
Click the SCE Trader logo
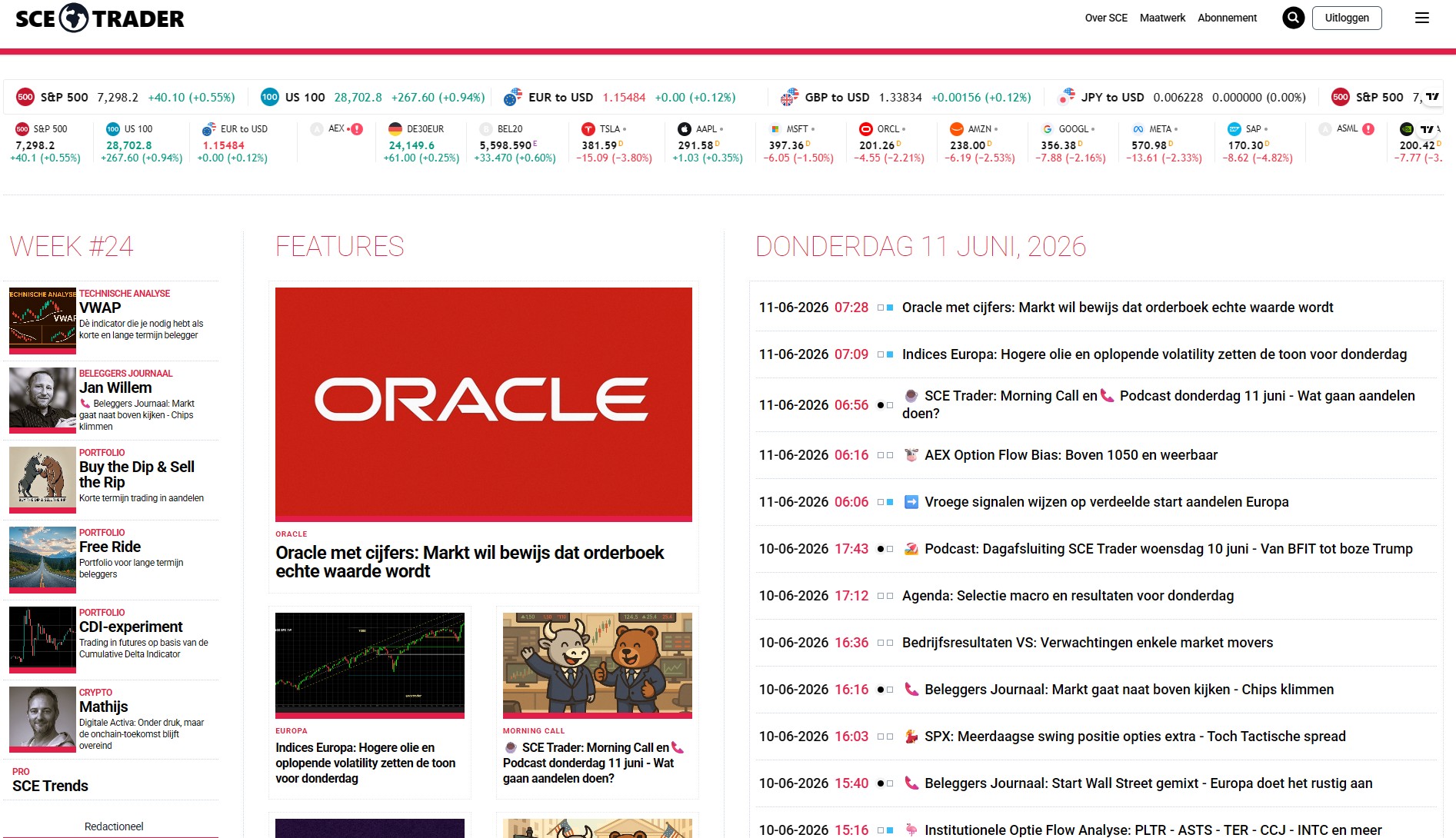coord(100,18)
